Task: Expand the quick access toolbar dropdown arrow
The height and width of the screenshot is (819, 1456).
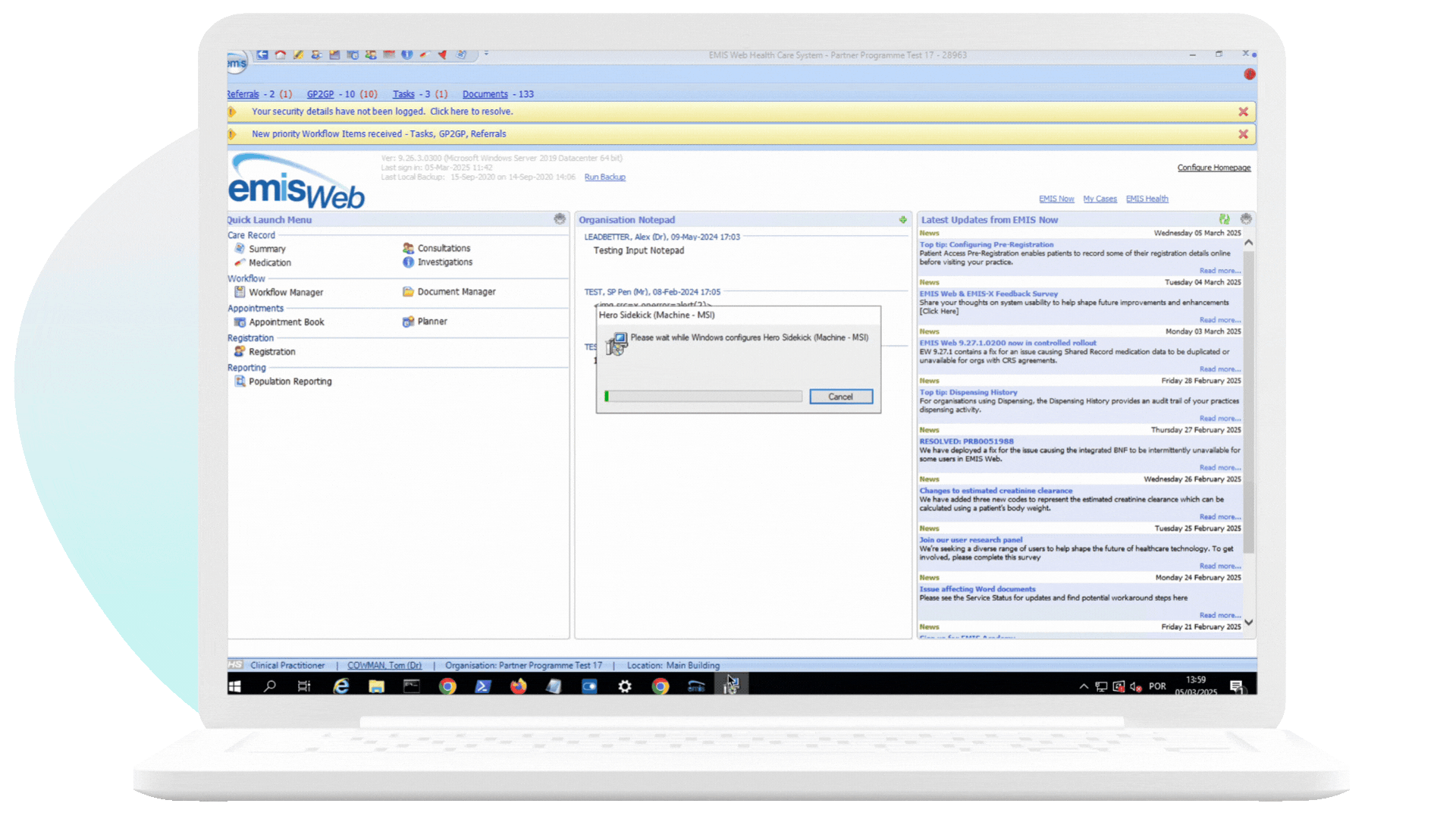Action: tap(486, 54)
